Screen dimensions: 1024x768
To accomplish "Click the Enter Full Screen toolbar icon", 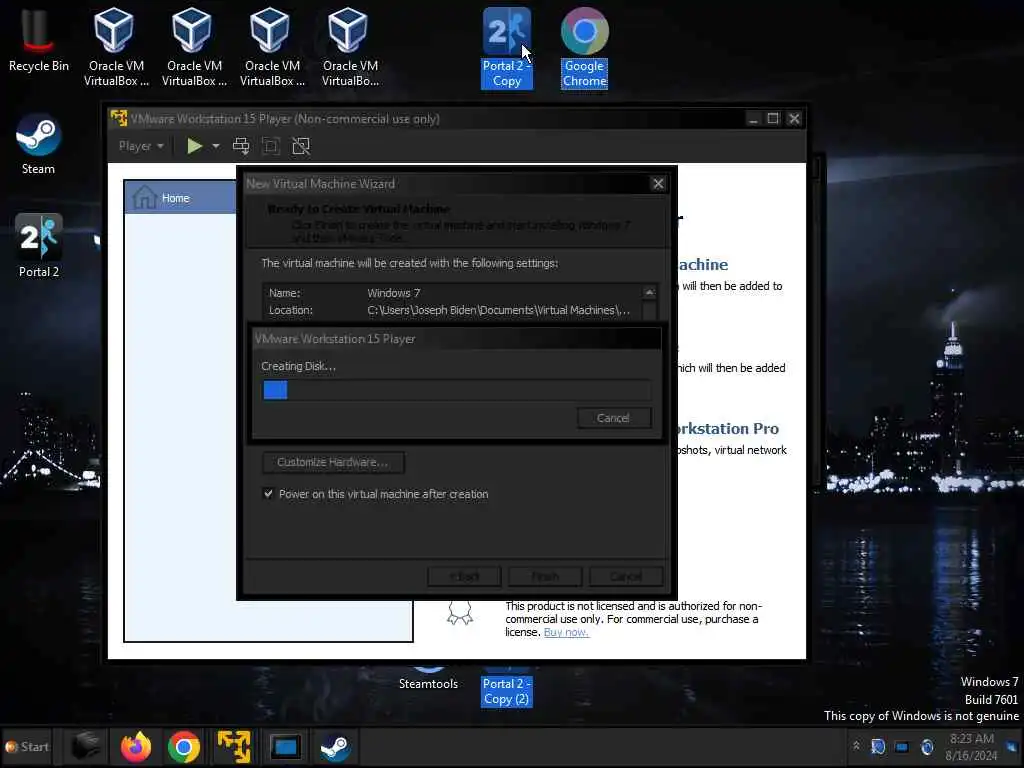I will coord(270,146).
